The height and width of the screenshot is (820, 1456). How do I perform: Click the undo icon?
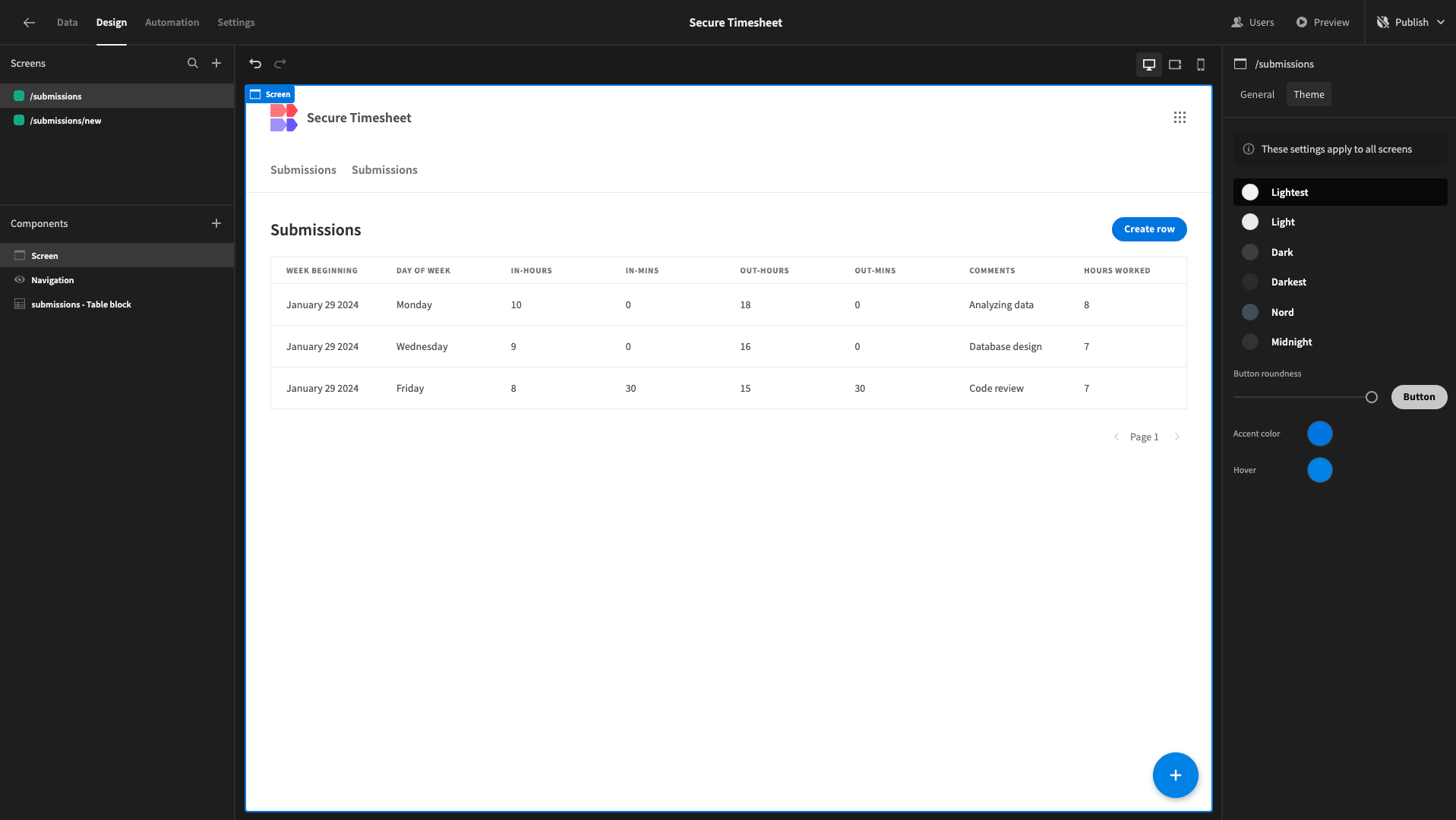(x=255, y=64)
